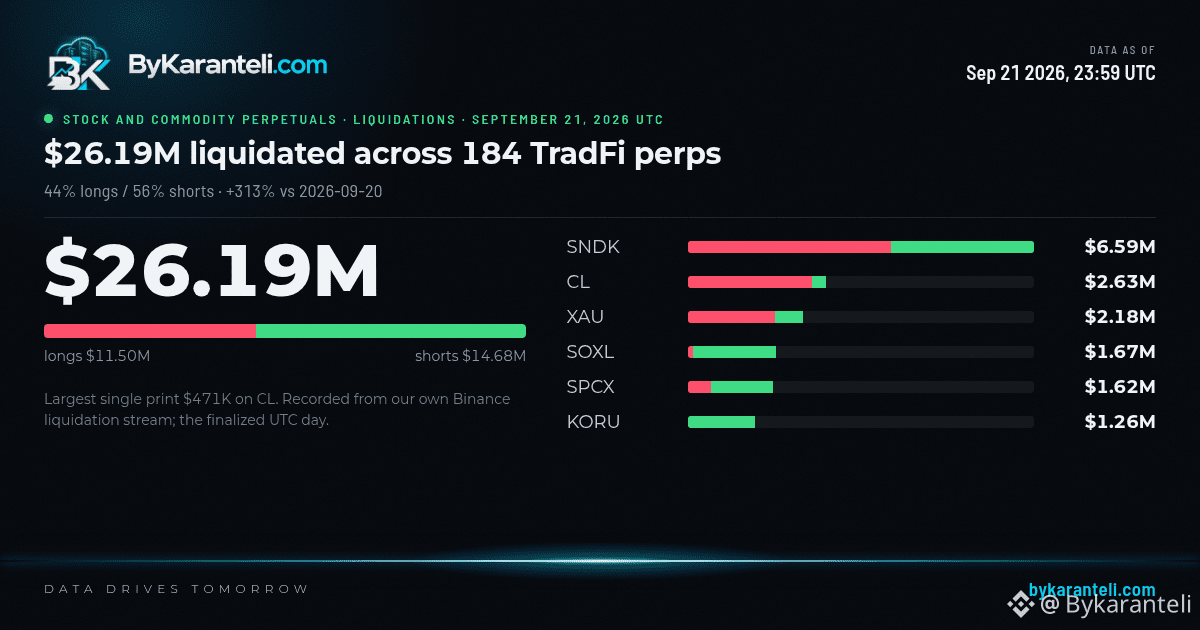Click the Binance watermark logo icon
1200x630 pixels.
tap(1020, 604)
